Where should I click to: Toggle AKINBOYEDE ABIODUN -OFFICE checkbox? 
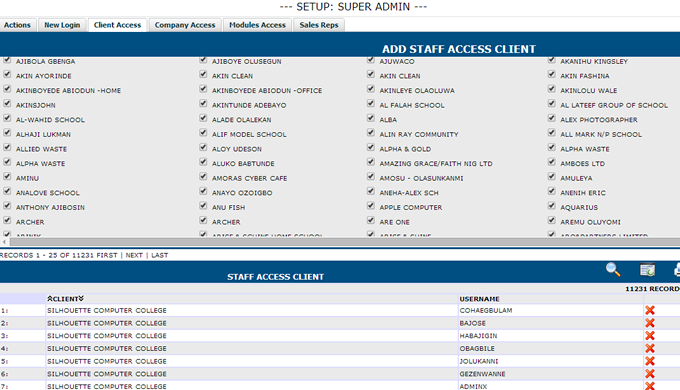(203, 89)
